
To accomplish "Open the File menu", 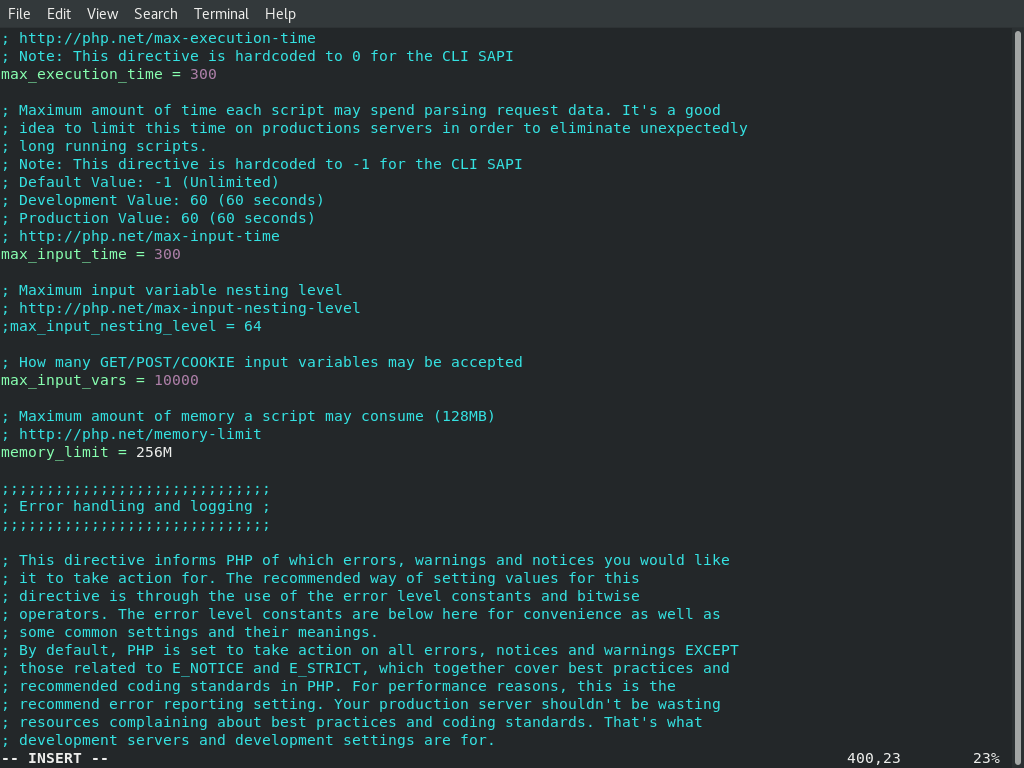I will [19, 14].
